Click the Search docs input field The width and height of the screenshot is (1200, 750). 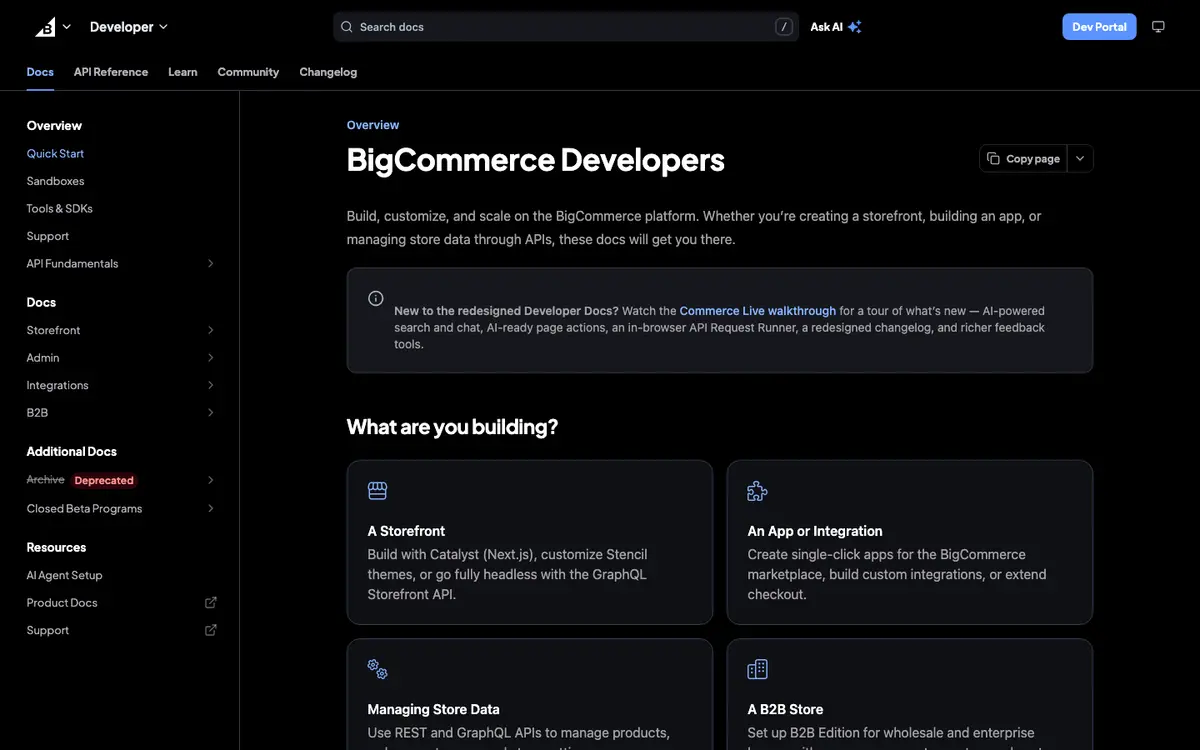pos(566,27)
